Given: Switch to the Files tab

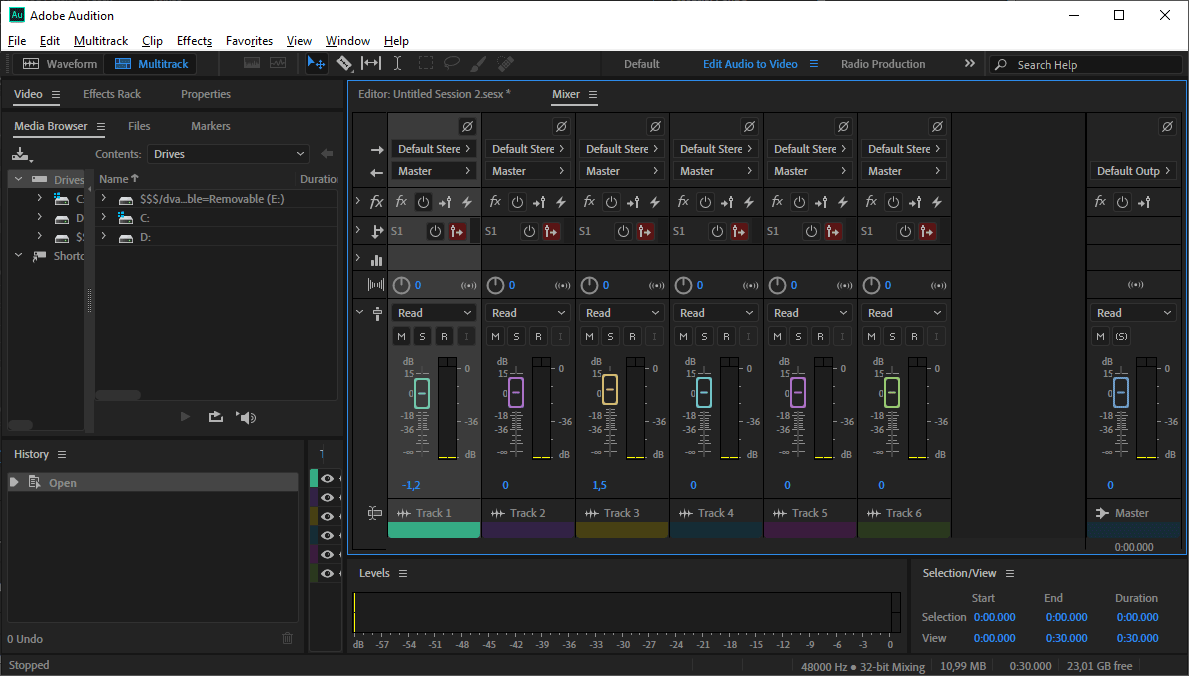Looking at the screenshot, I should coord(139,126).
